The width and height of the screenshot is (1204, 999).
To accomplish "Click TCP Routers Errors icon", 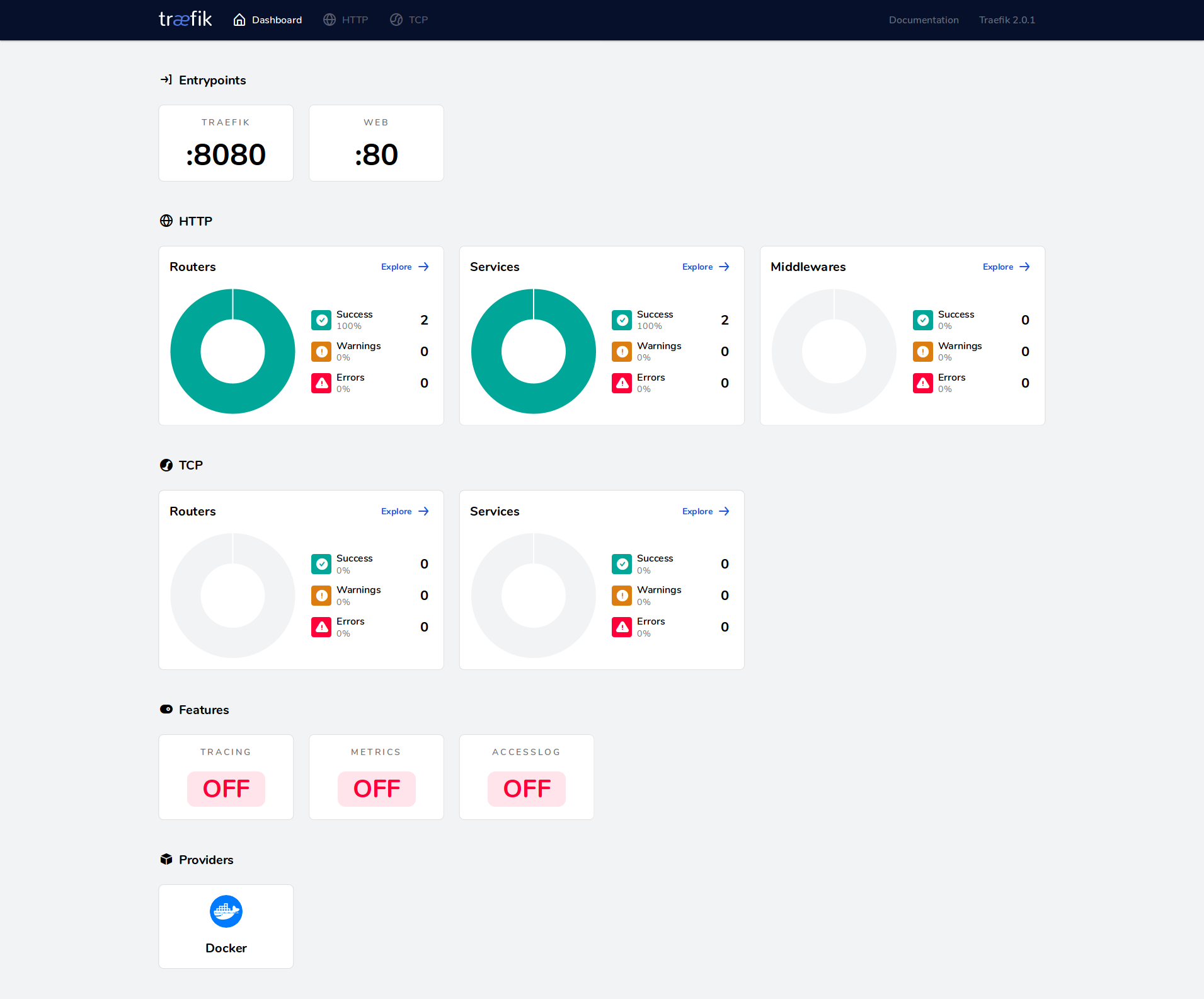I will pos(321,627).
